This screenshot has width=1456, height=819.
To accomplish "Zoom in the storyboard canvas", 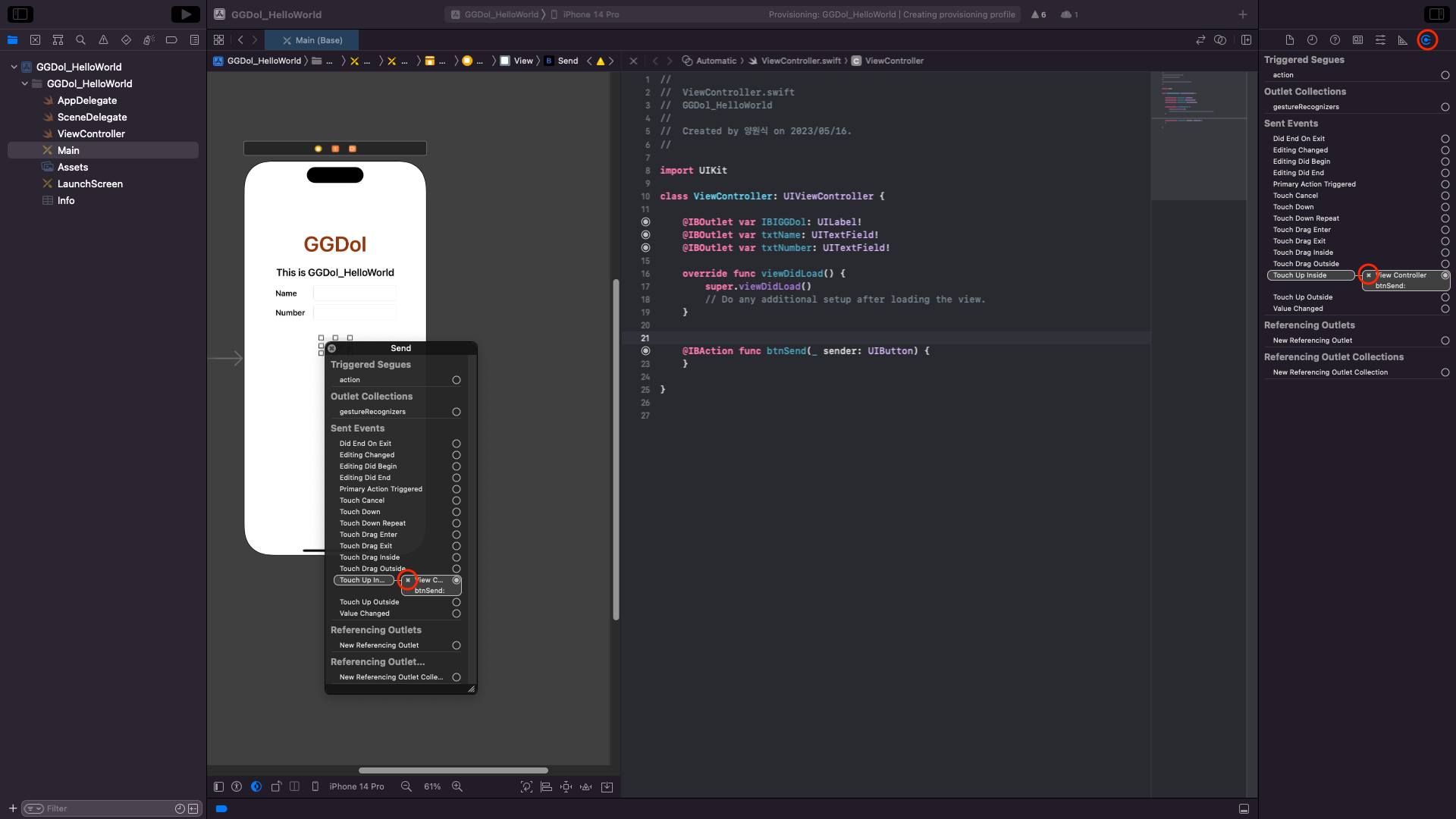I will tap(457, 787).
